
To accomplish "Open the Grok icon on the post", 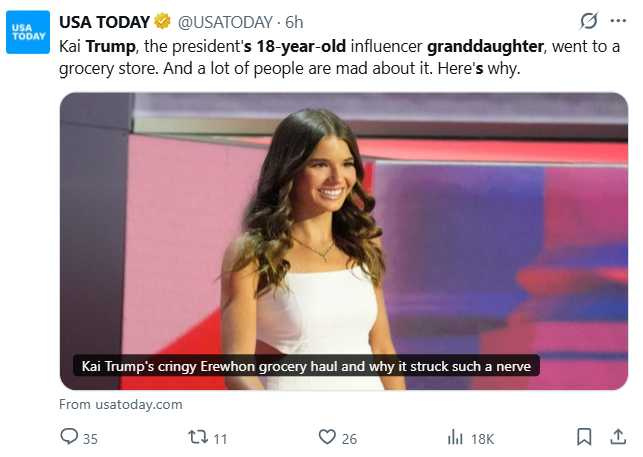I will pos(589,21).
